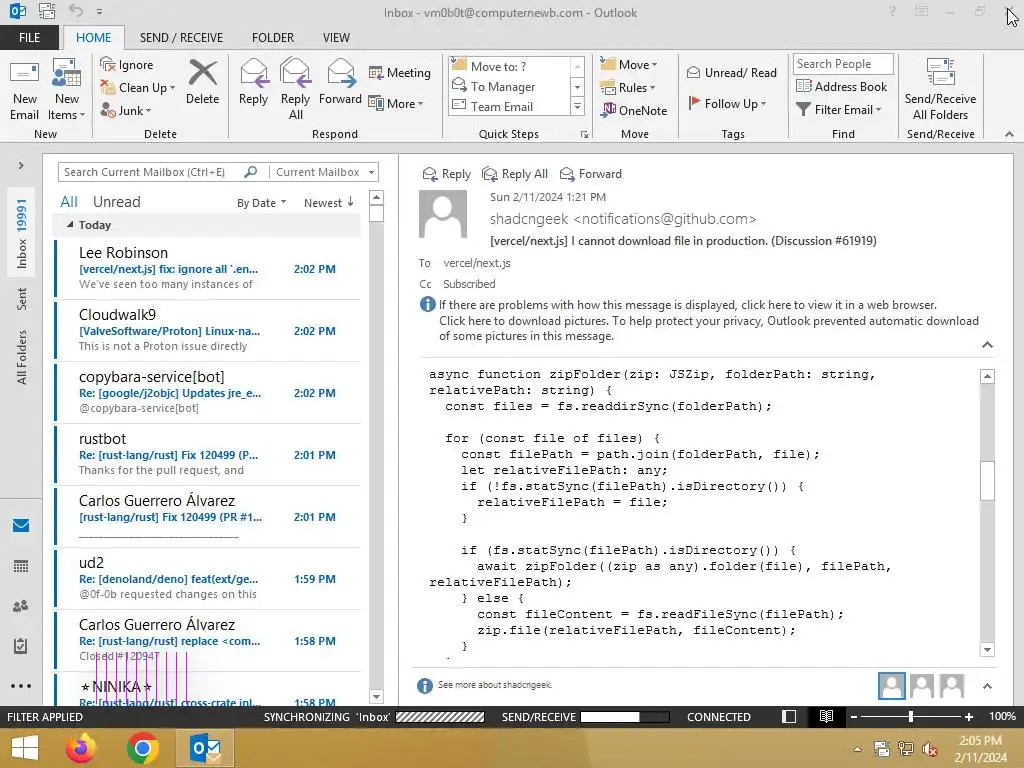
Task: Collapse the Today group
Action: [70, 225]
